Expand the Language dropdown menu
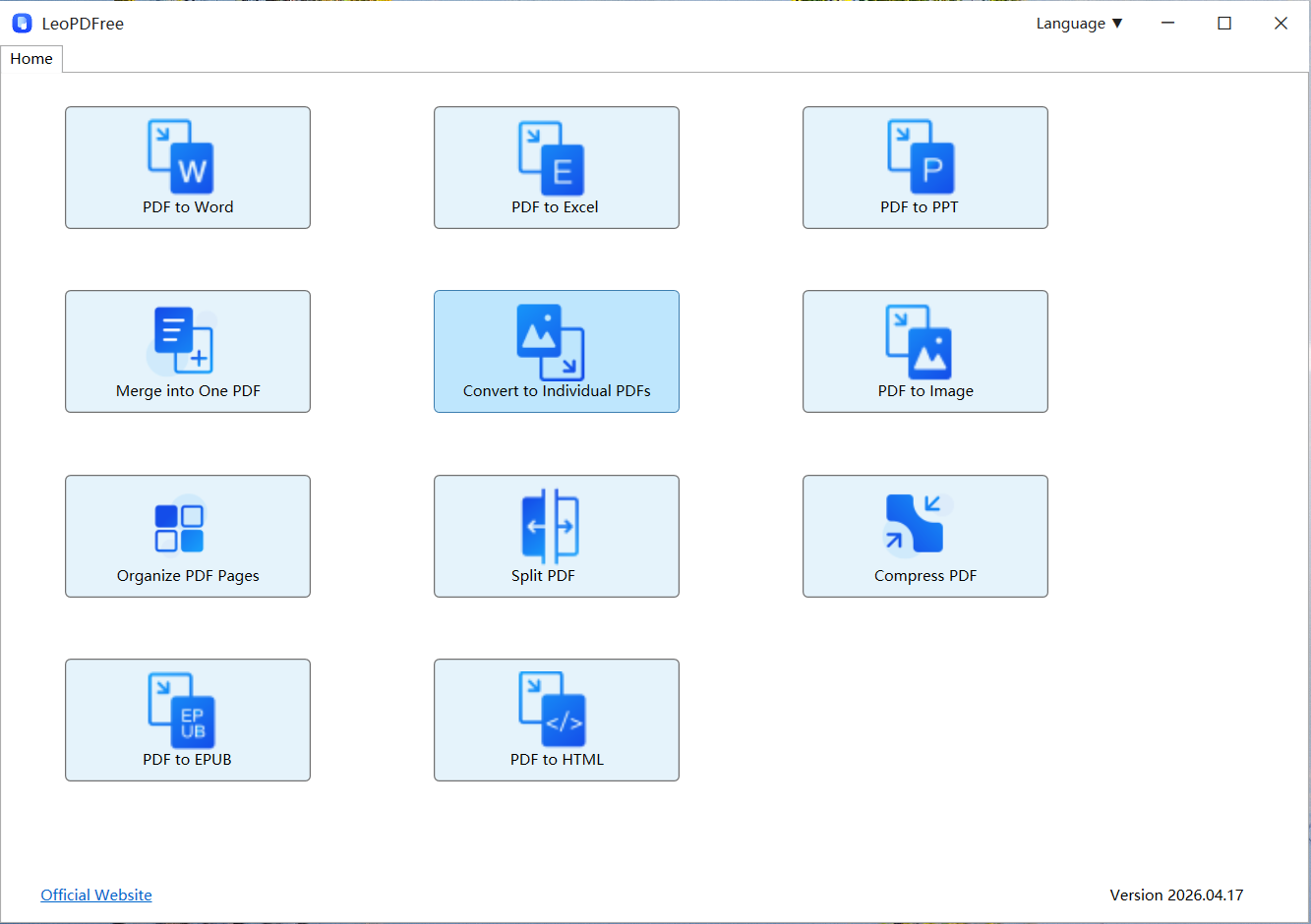 tap(1079, 24)
